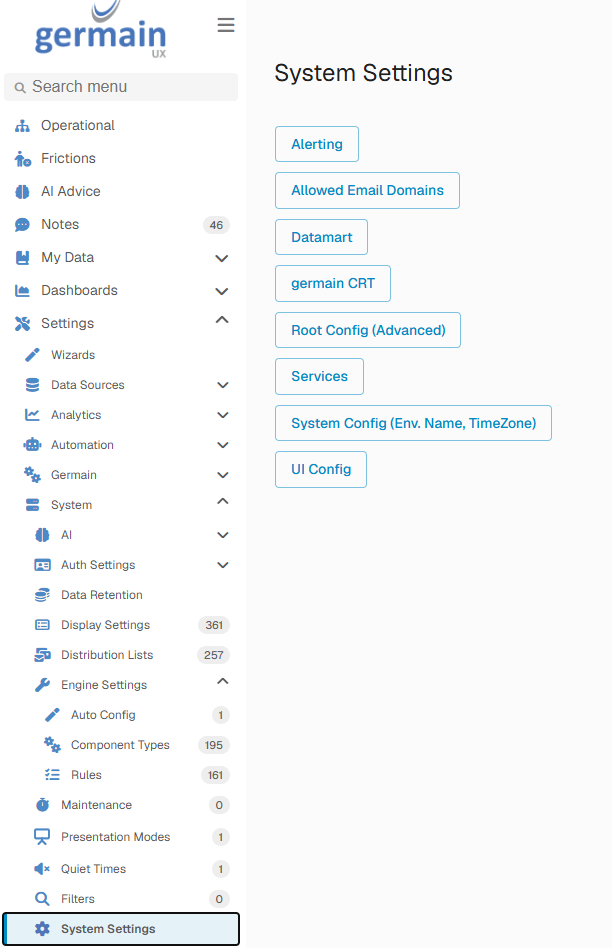This screenshot has height=948, width=612.
Task: Expand the Analytics chevron
Action: click(223, 415)
